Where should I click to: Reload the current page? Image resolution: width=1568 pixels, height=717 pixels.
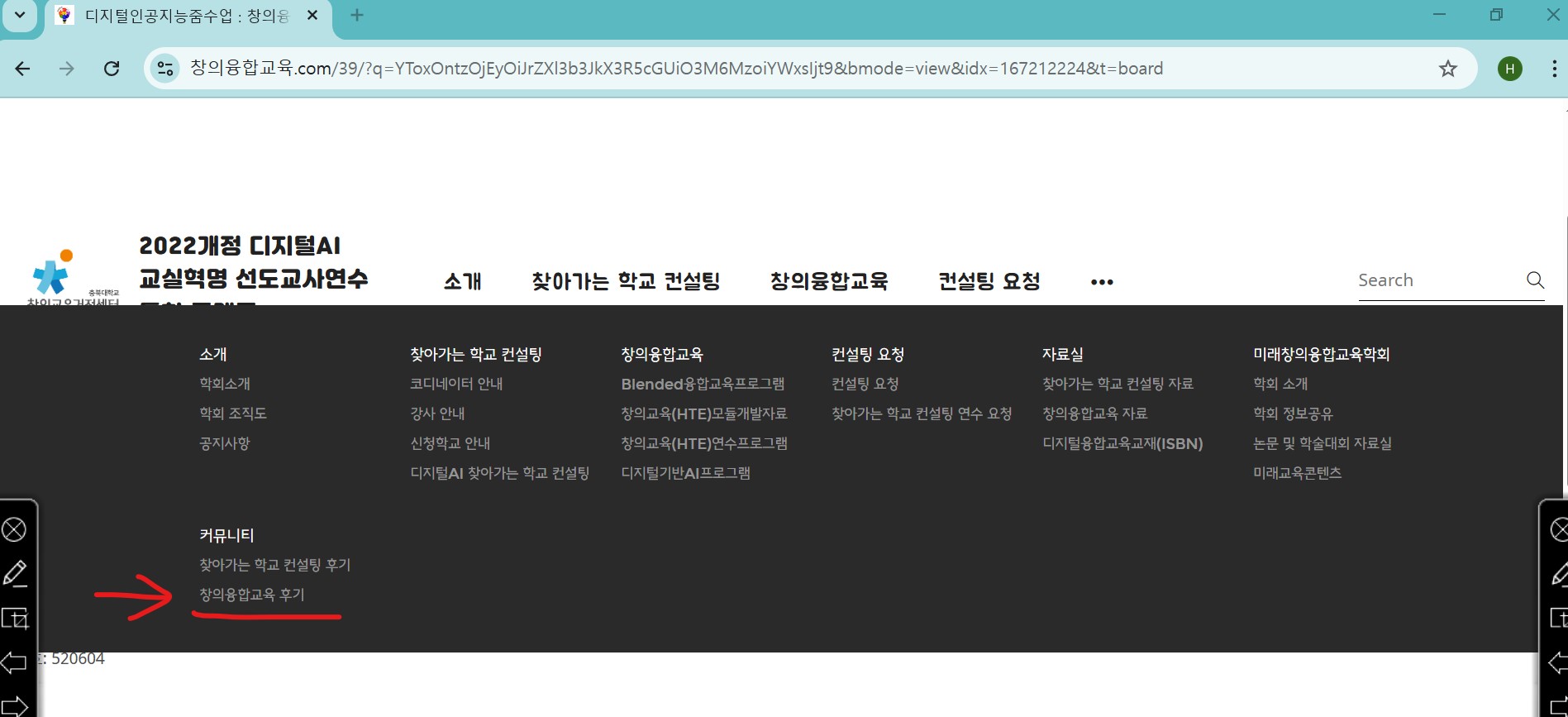pyautogui.click(x=112, y=69)
